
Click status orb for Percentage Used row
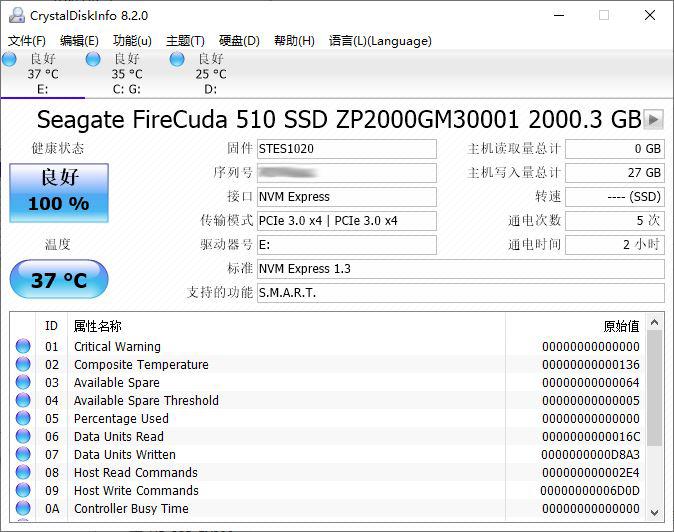click(23, 418)
